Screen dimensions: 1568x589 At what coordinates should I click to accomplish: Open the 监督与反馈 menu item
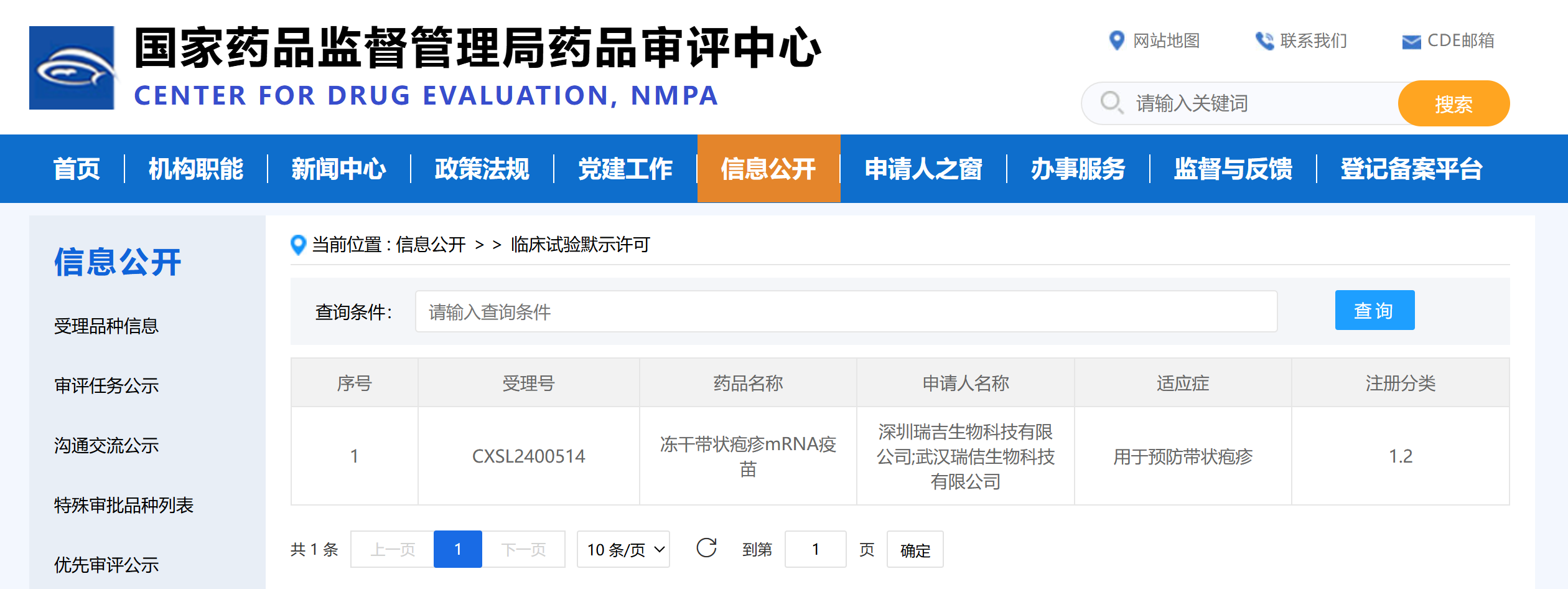(1234, 168)
